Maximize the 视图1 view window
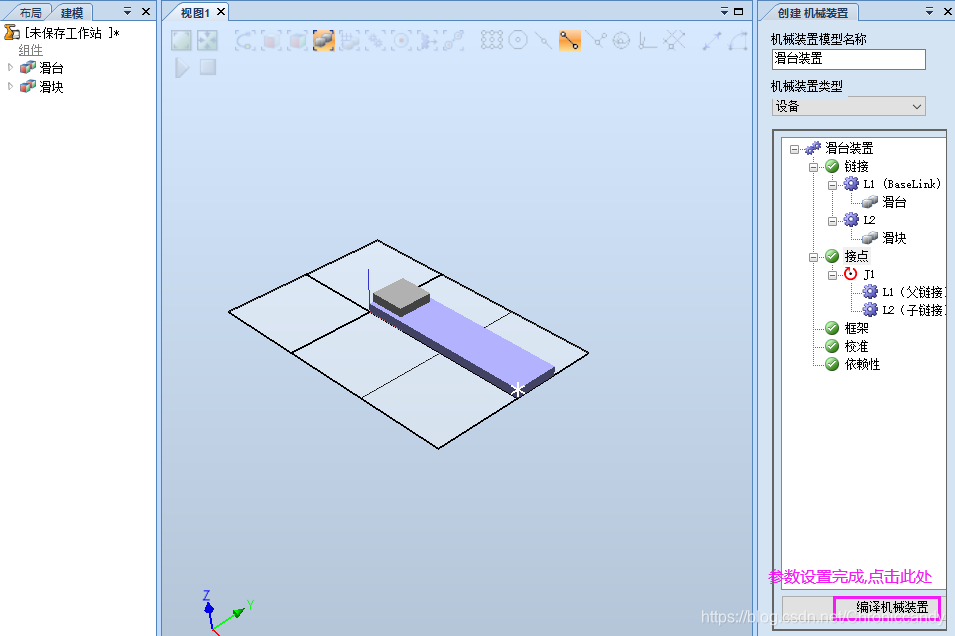The width and height of the screenshot is (955, 636). 739,12
